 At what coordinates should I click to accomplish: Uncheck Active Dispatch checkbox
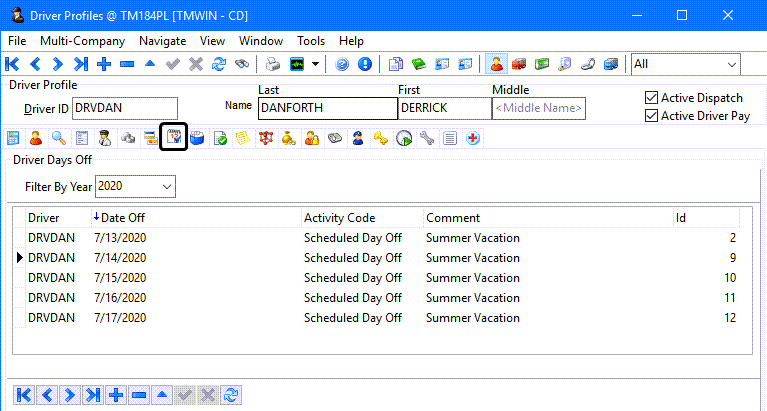point(652,98)
